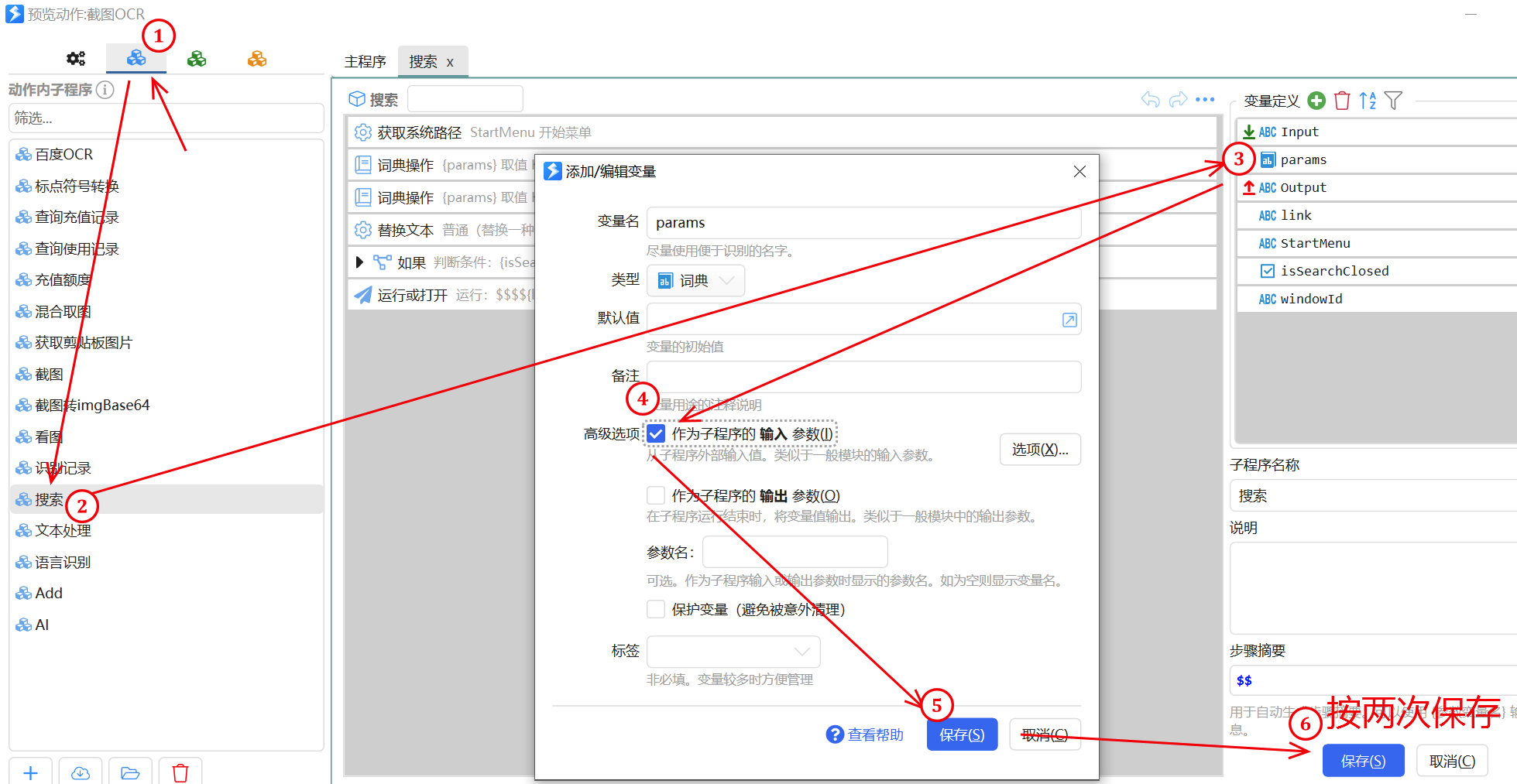The width and height of the screenshot is (1517, 784).
Task: Enable 保护变量 checkbox
Action: click(656, 609)
